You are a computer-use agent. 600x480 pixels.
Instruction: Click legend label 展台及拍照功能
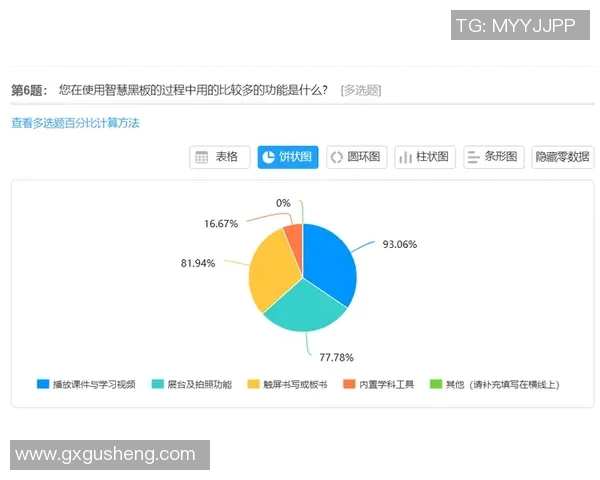pos(200,384)
